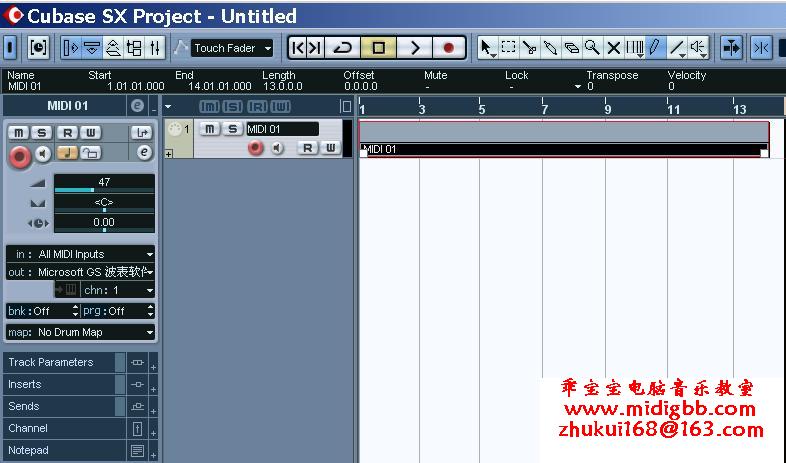The image size is (786, 463).
Task: Select the Zoom magnifier tool
Action: (593, 48)
